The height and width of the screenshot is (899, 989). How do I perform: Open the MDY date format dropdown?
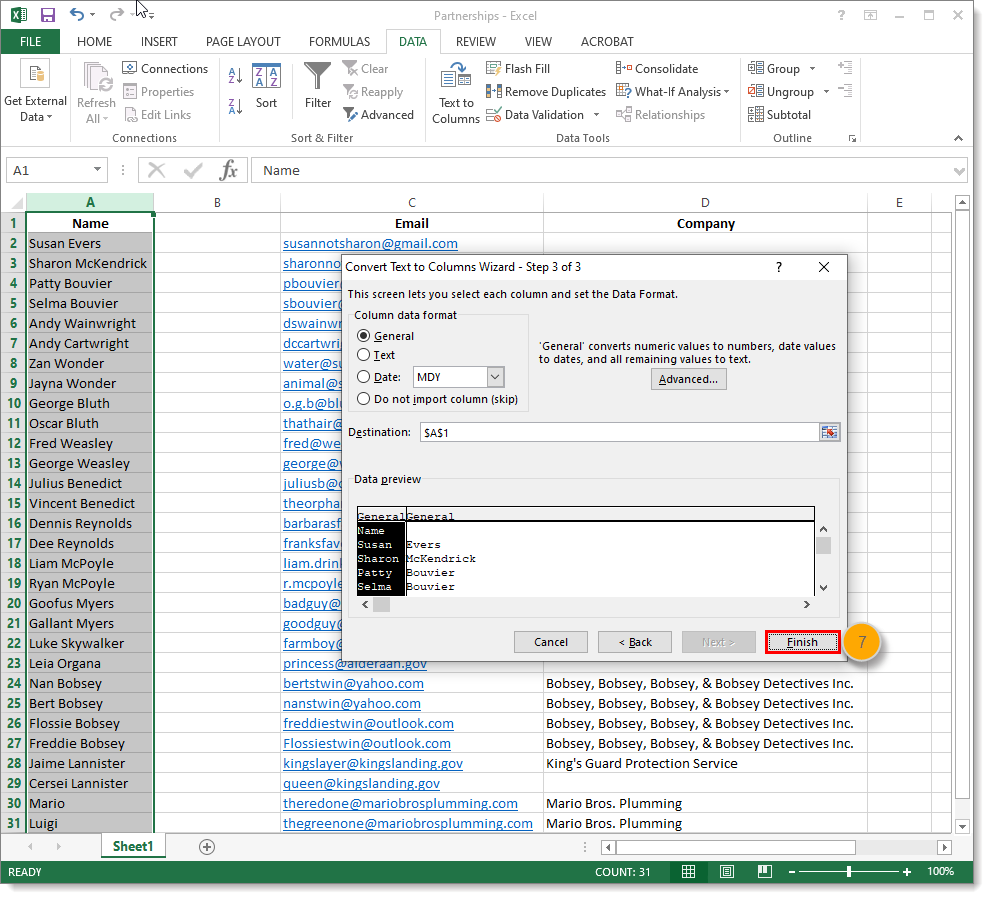pos(495,377)
